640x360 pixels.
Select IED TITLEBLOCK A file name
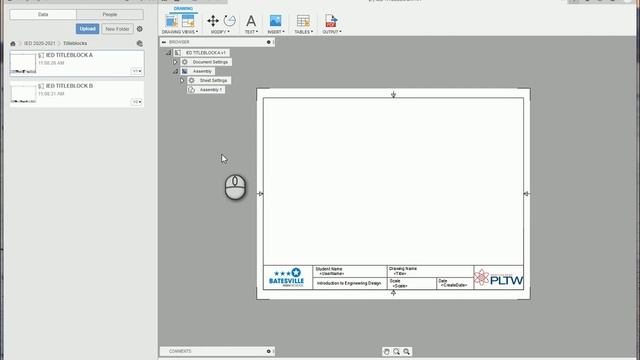[x=69, y=55]
